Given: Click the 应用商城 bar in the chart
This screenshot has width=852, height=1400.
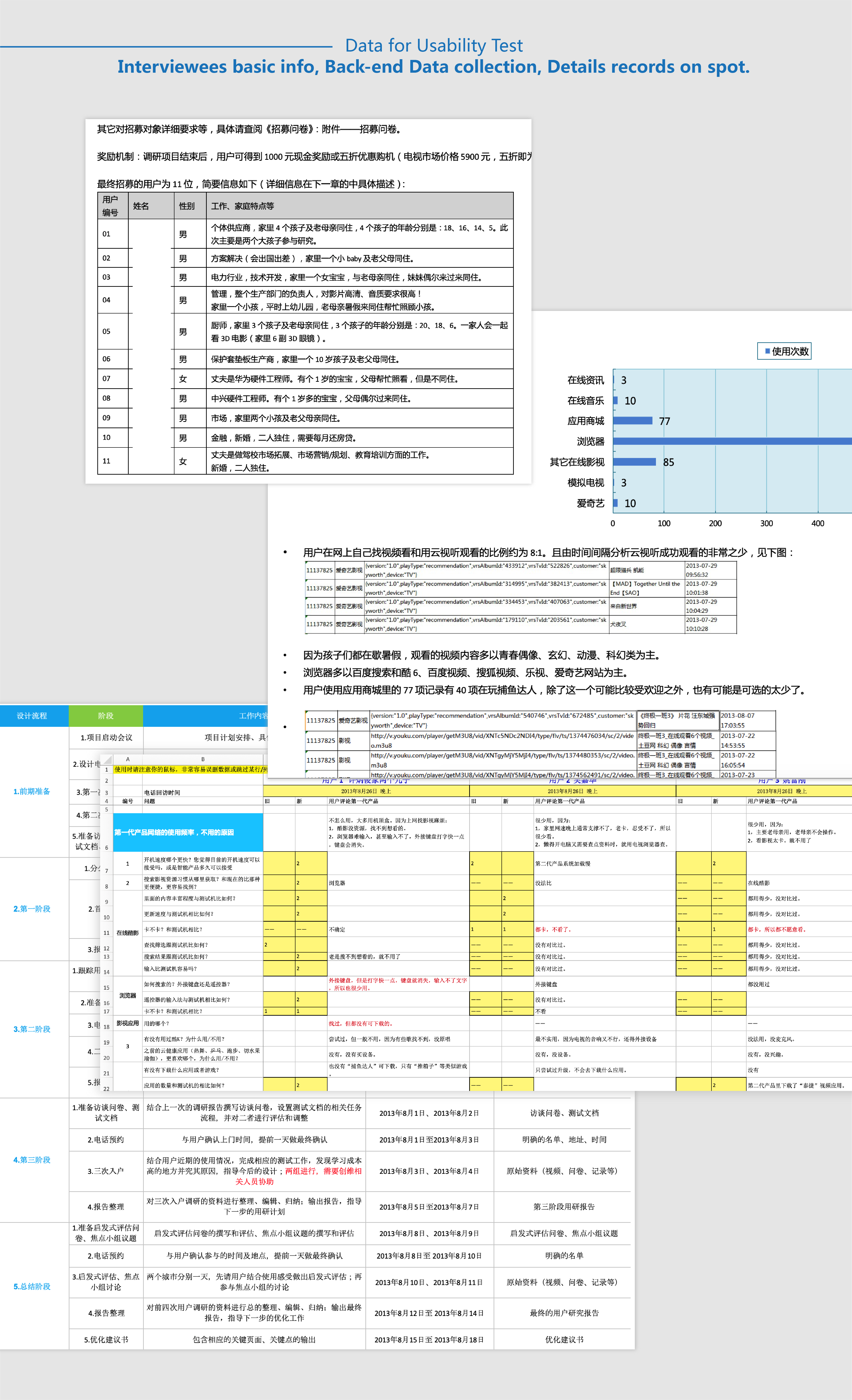Looking at the screenshot, I should pyautogui.click(x=632, y=421).
